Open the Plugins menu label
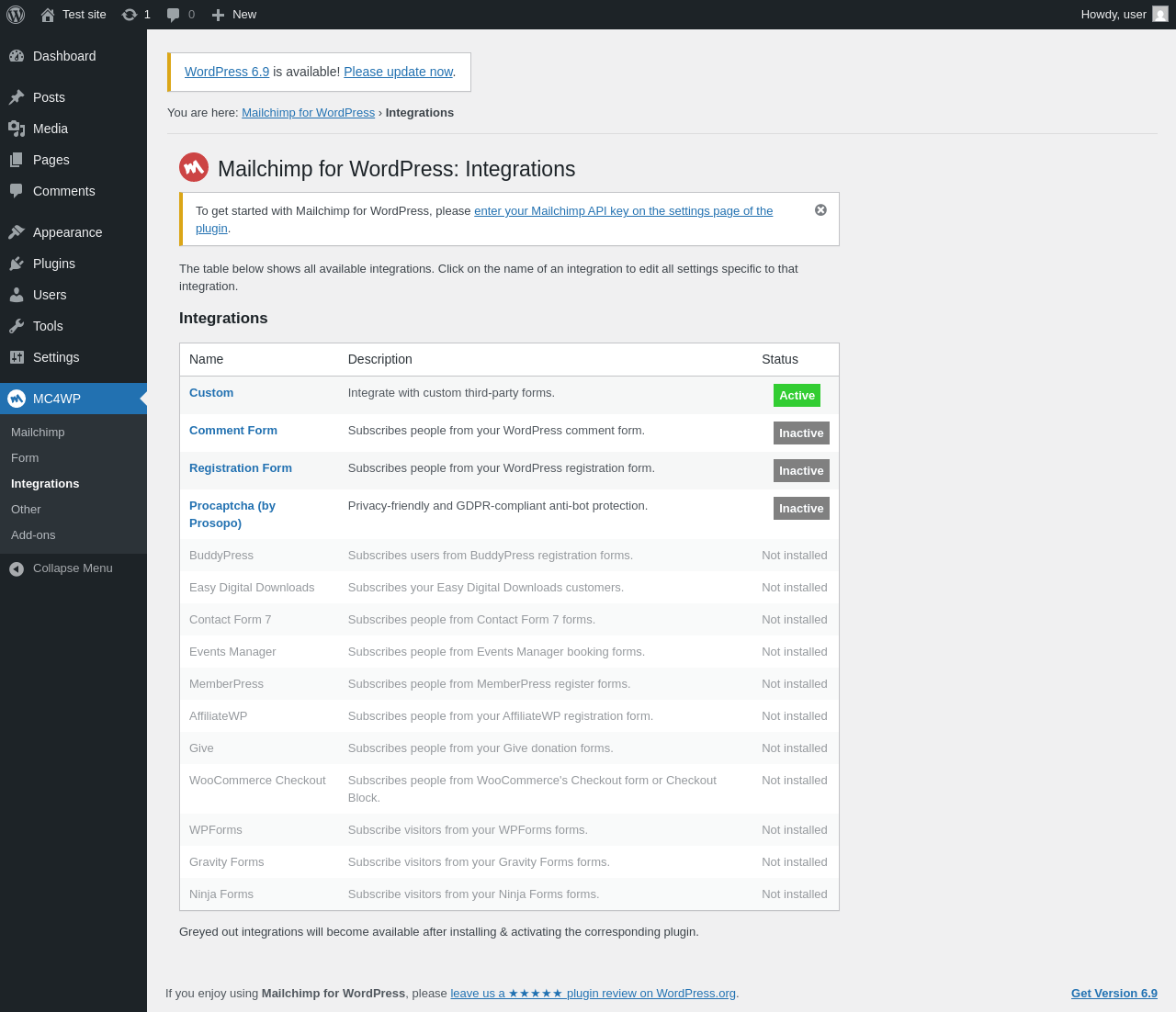The image size is (1176, 1012). point(54,264)
